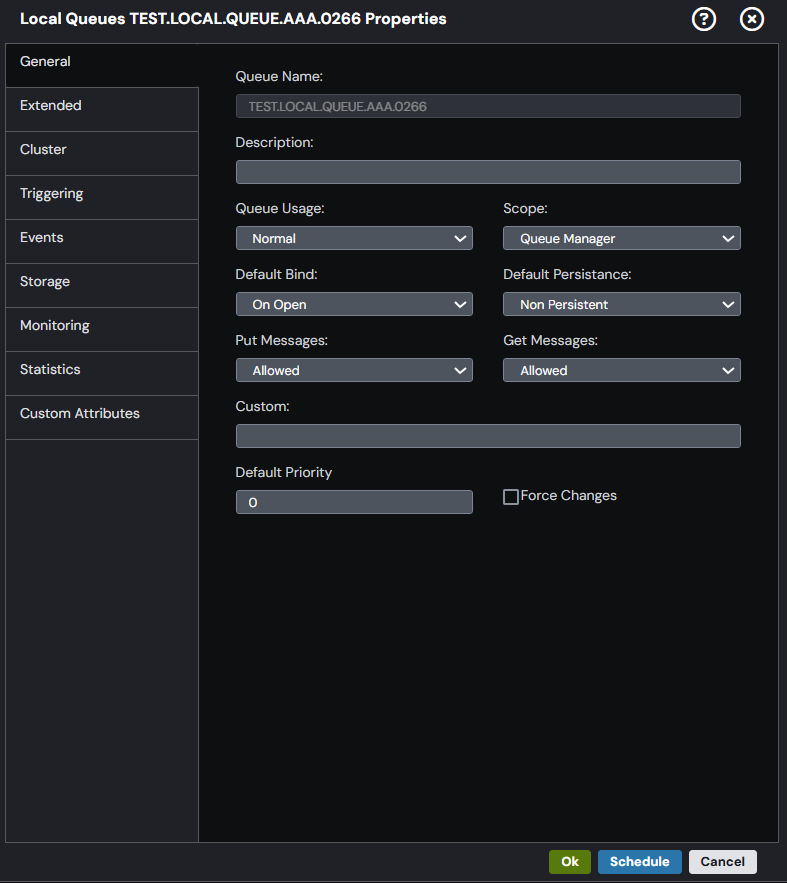The image size is (787, 883).
Task: Click inside the Description field
Action: click(487, 171)
